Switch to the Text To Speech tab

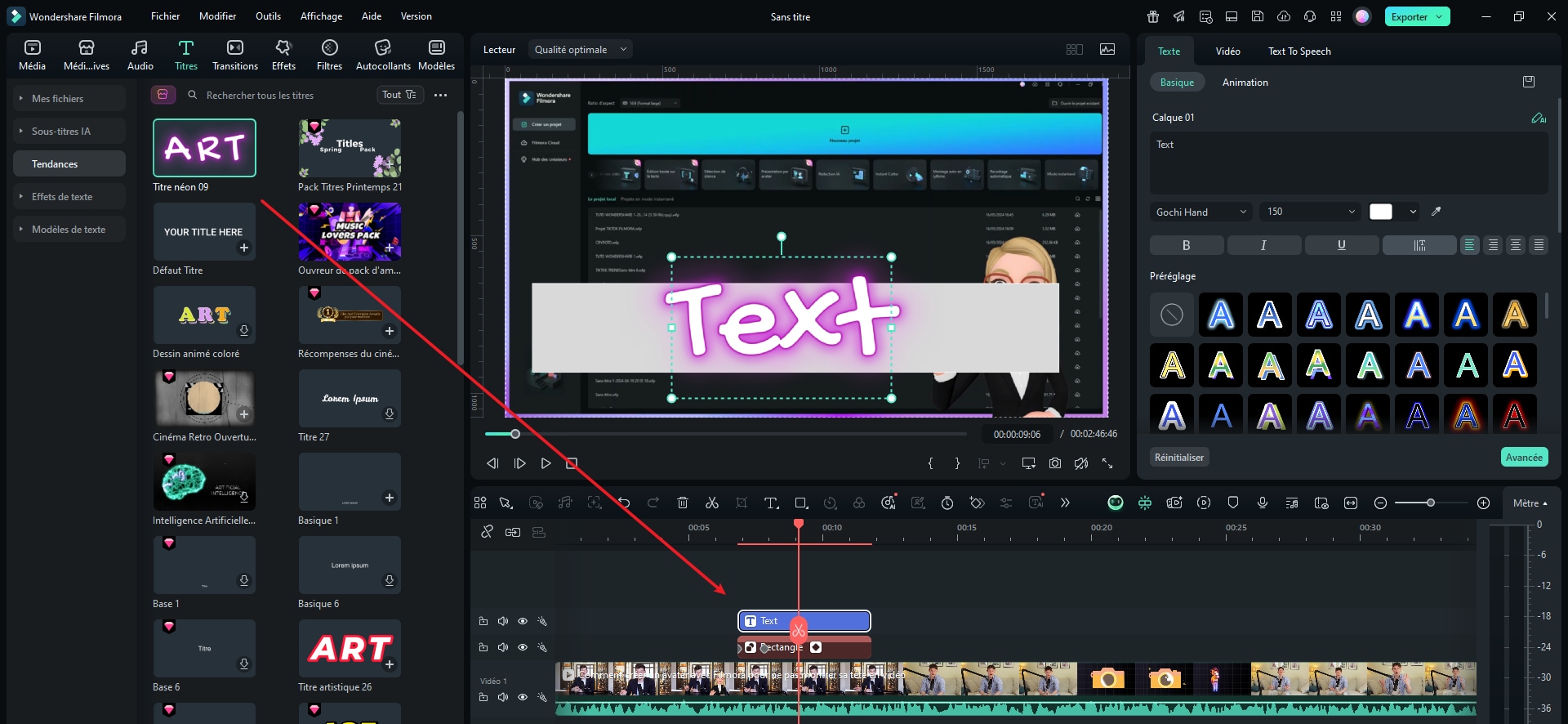(x=1299, y=51)
